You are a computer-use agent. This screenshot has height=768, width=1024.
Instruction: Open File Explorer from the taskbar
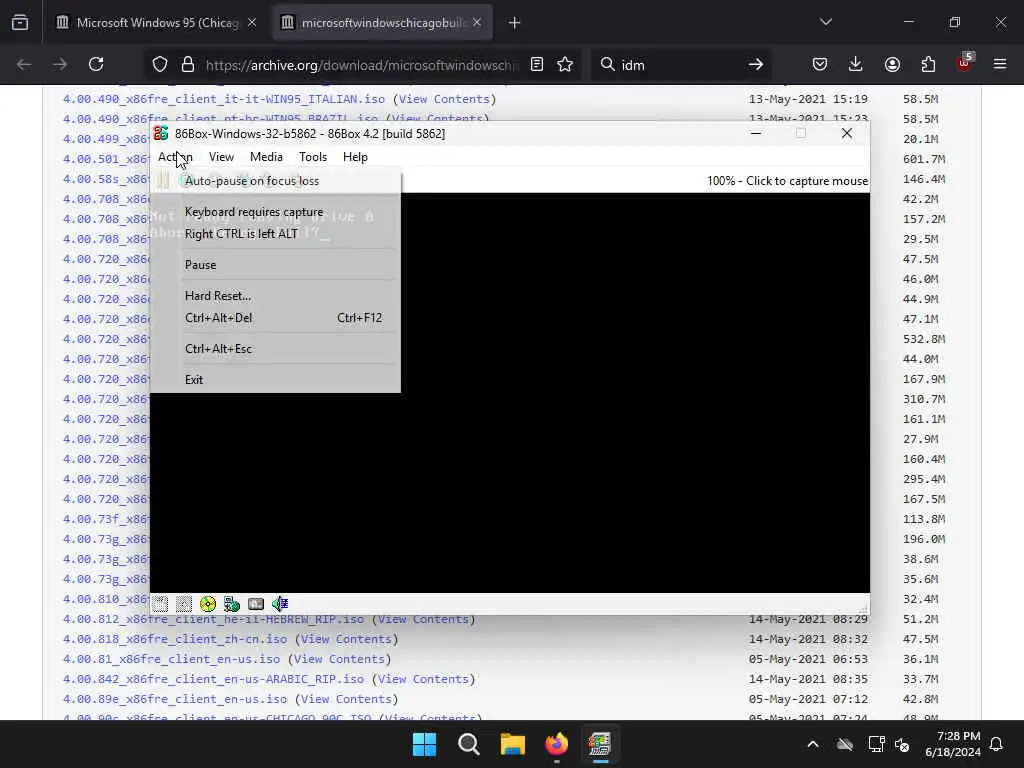tap(513, 744)
